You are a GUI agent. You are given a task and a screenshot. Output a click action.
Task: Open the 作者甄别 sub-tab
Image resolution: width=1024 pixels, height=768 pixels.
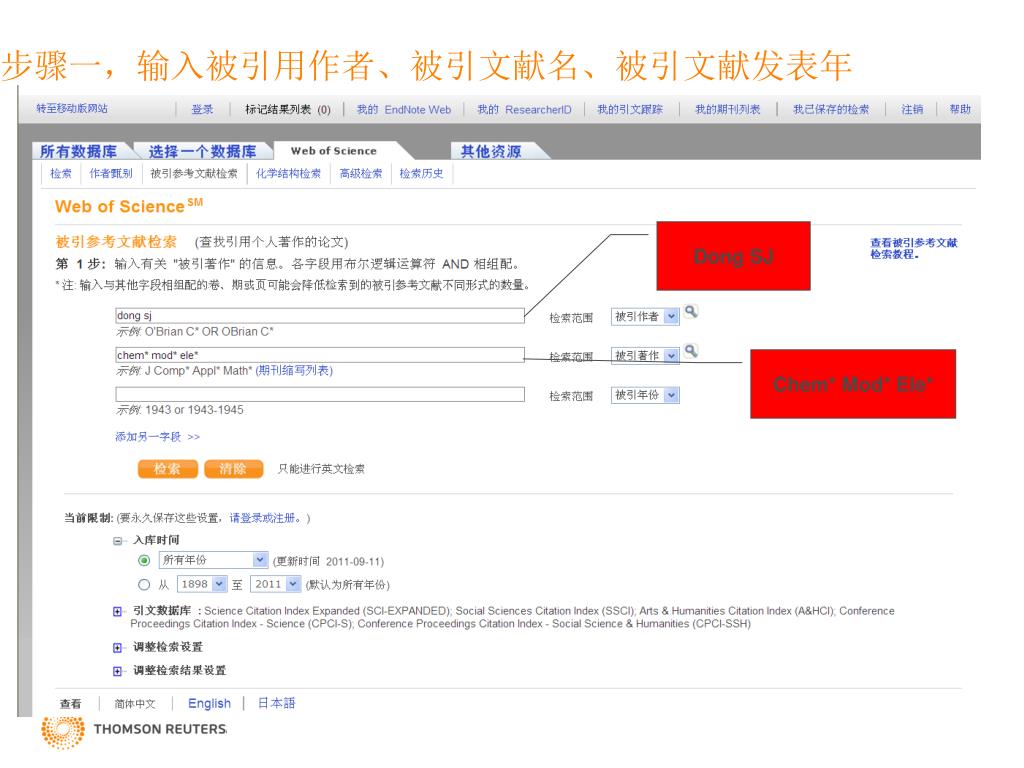(111, 174)
